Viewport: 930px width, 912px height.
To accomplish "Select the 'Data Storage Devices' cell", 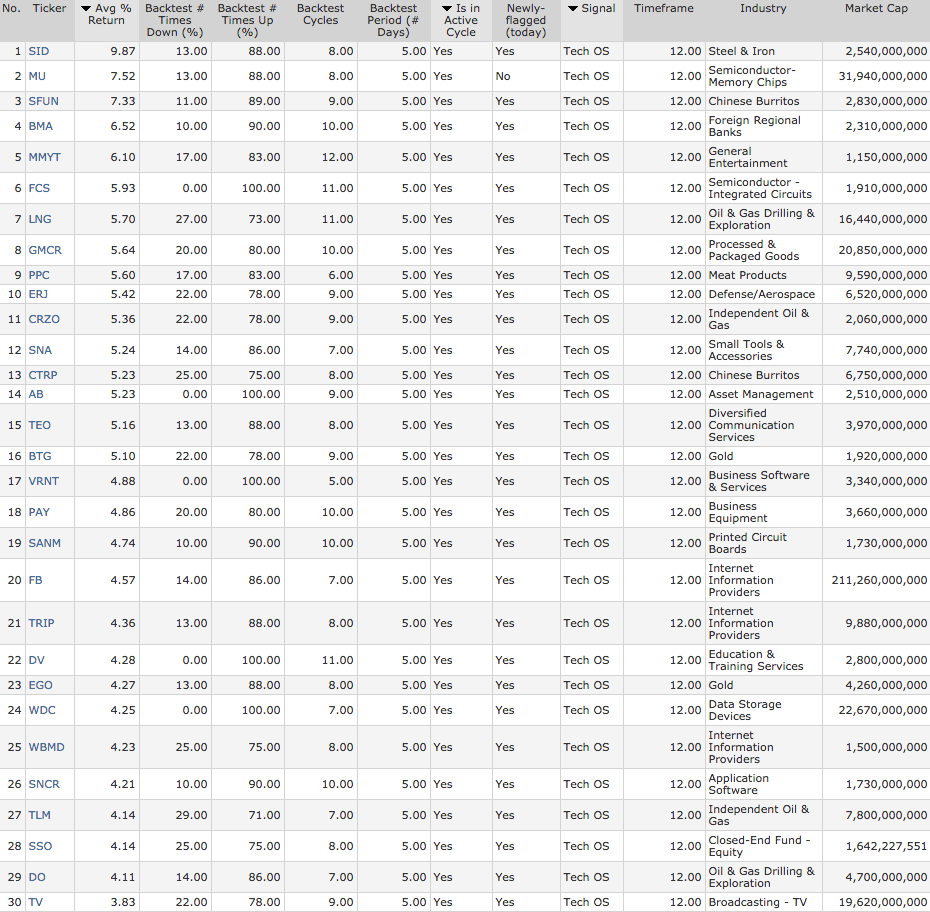I will coord(764,710).
